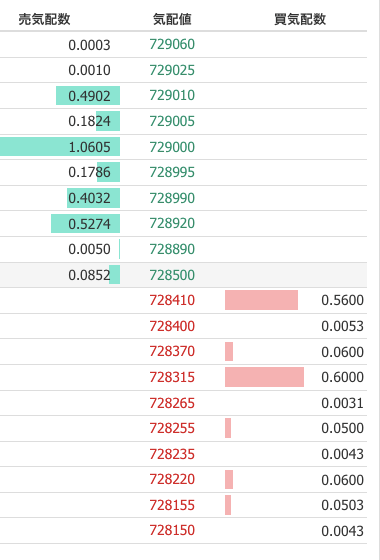Viewport: 380px width, 560px height.
Task: Select best ask price 728500
Action: [172, 275]
